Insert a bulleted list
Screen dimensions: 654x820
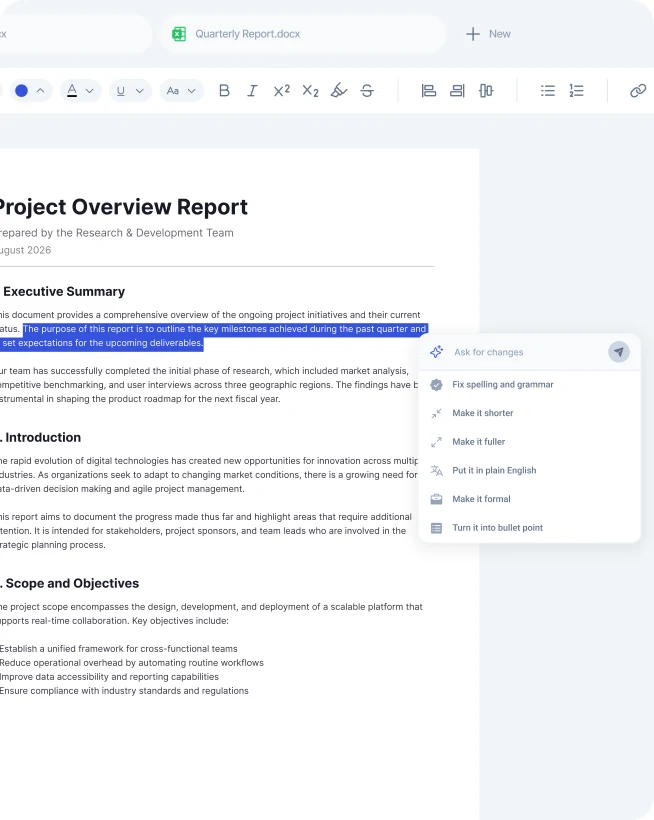[547, 90]
